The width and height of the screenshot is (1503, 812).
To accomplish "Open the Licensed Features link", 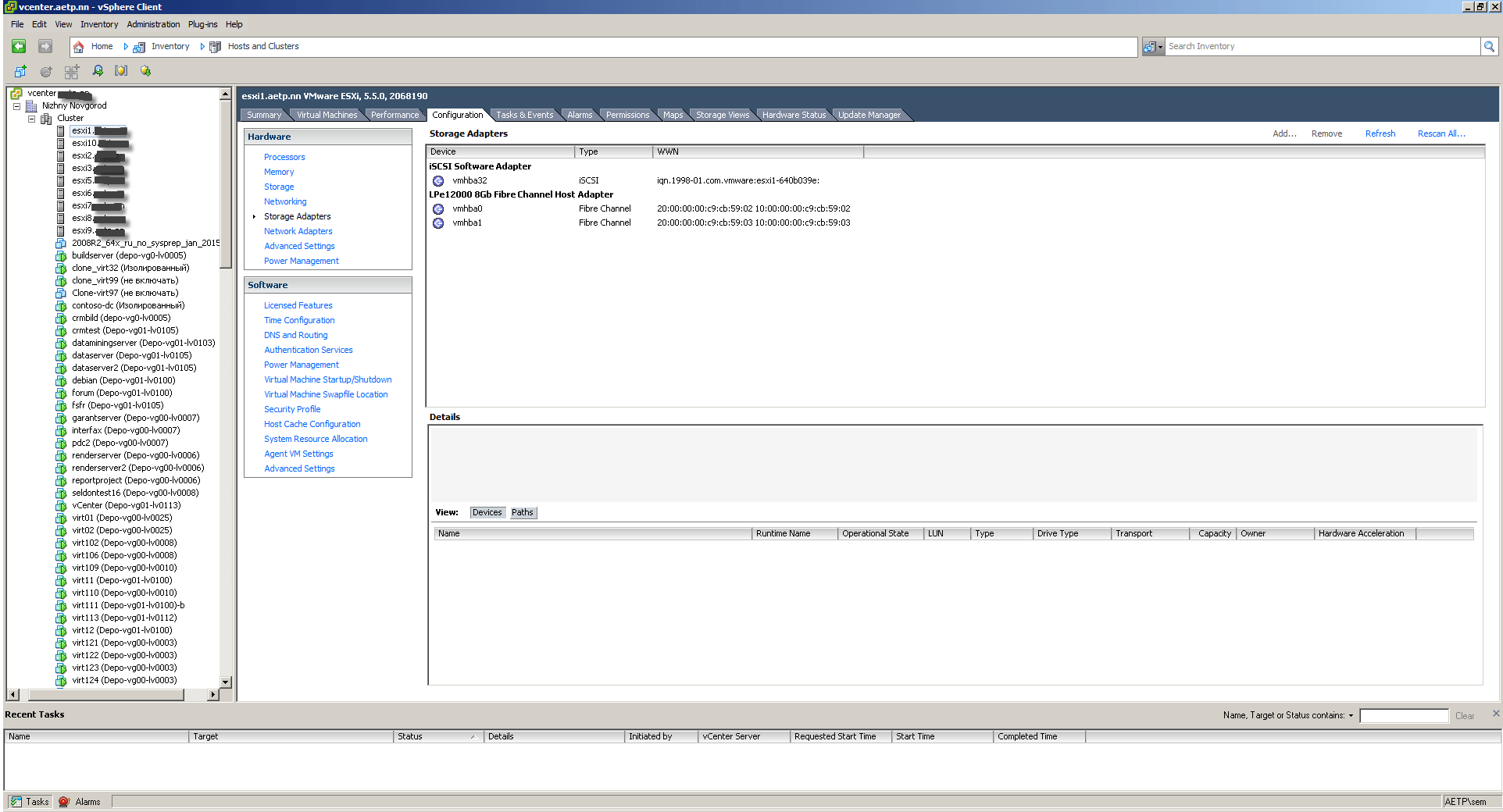I will pyautogui.click(x=298, y=306).
